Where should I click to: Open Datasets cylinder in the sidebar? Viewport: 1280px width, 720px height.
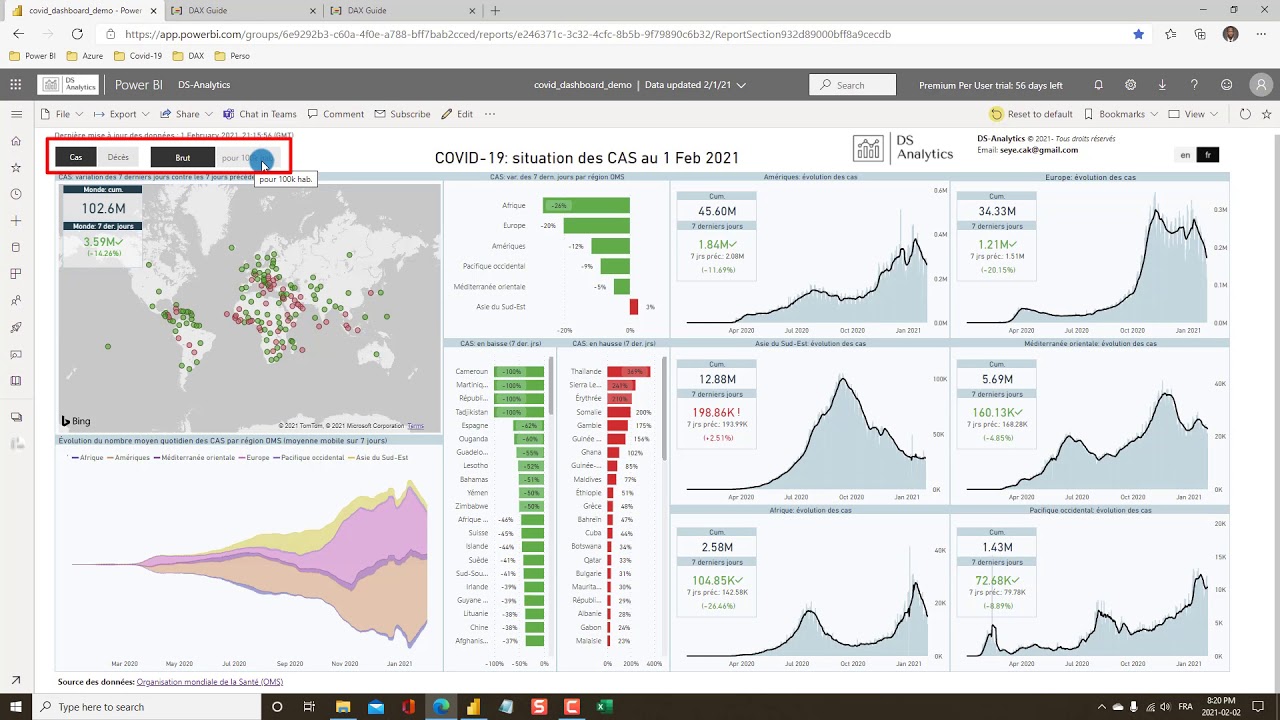click(x=16, y=247)
